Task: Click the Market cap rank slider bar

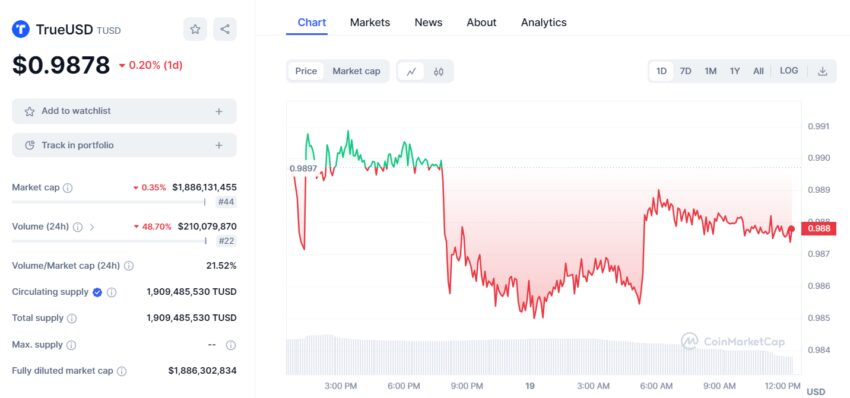Action: pos(109,202)
